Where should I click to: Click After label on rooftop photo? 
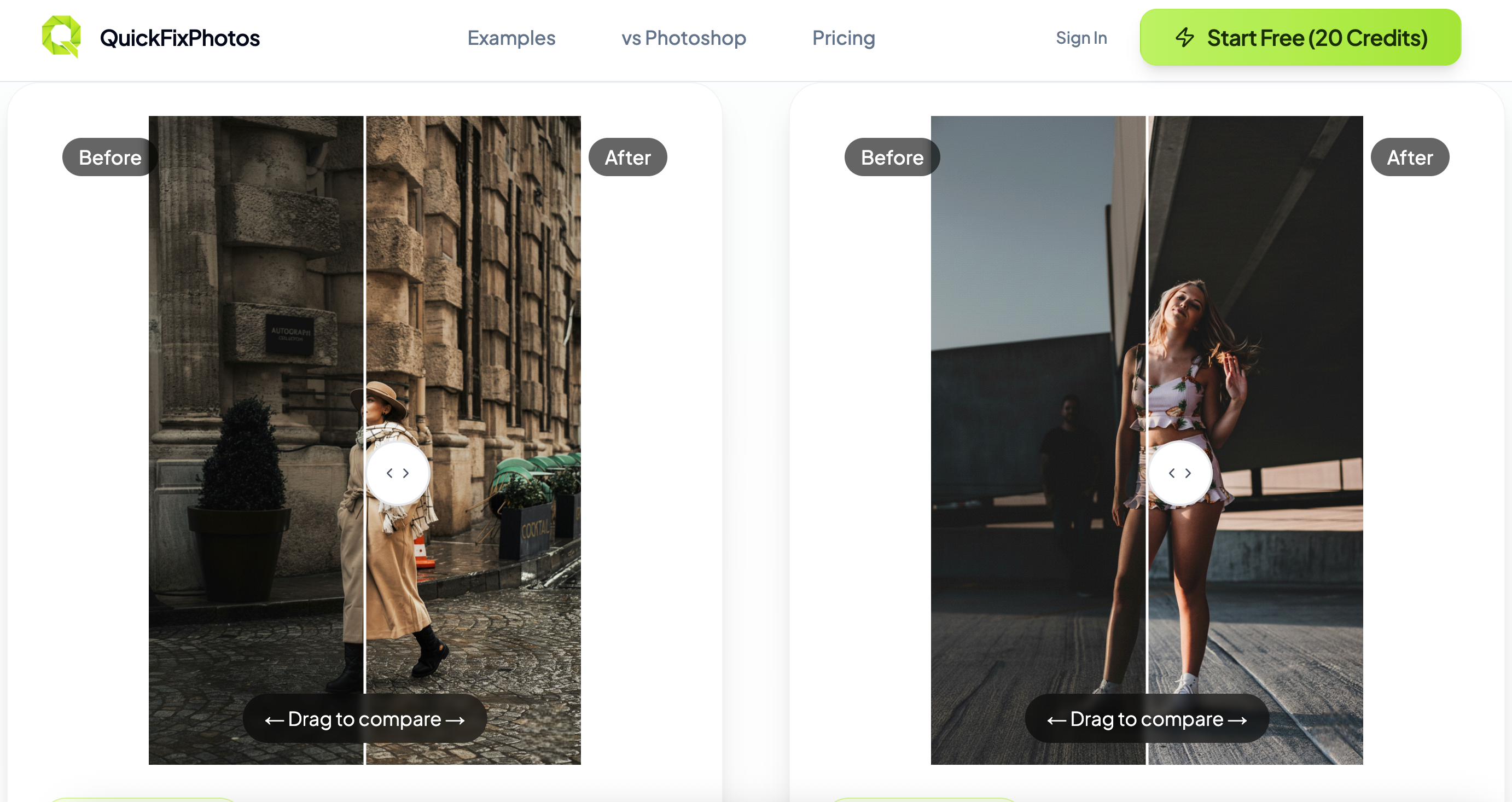[x=1409, y=158]
